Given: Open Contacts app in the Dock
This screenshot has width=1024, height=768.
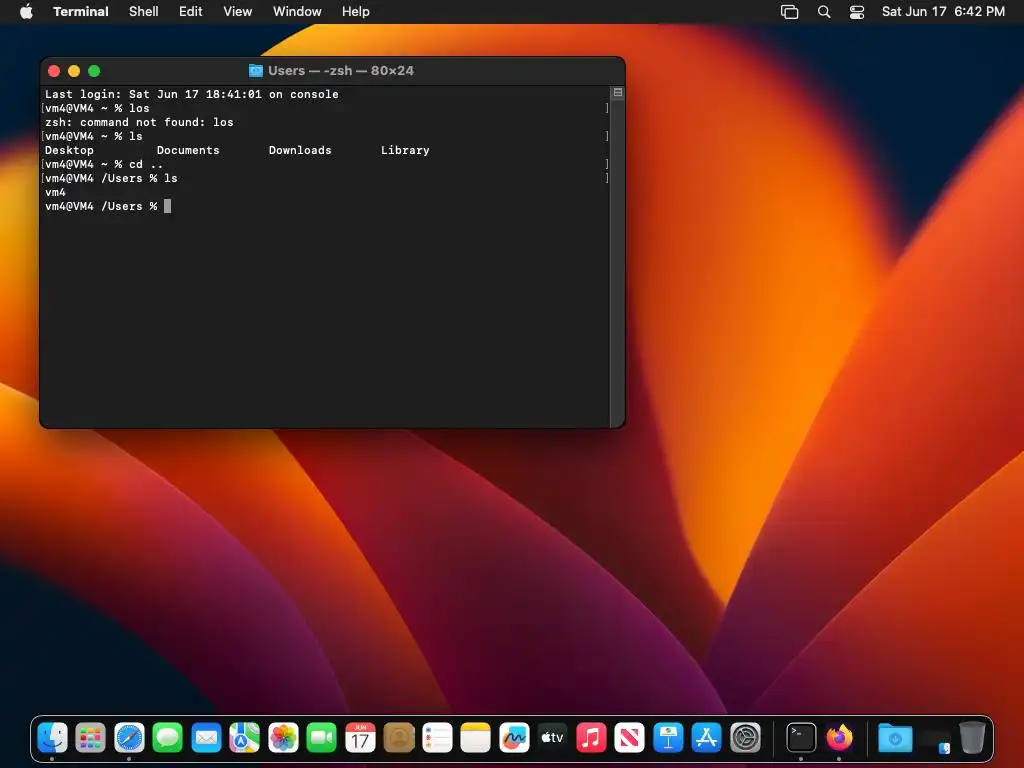Looking at the screenshot, I should click(398, 738).
